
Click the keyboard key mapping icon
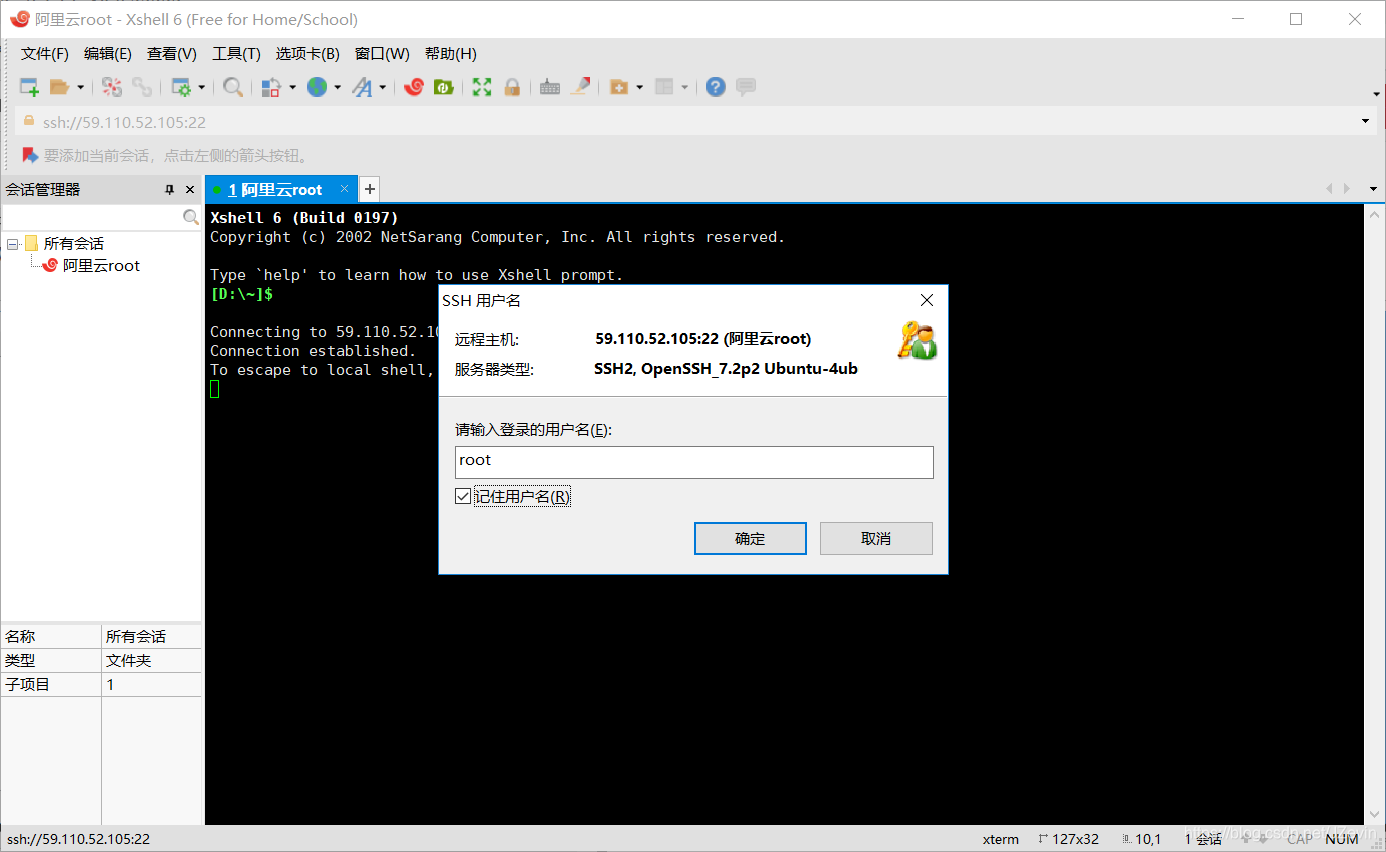[x=550, y=87]
